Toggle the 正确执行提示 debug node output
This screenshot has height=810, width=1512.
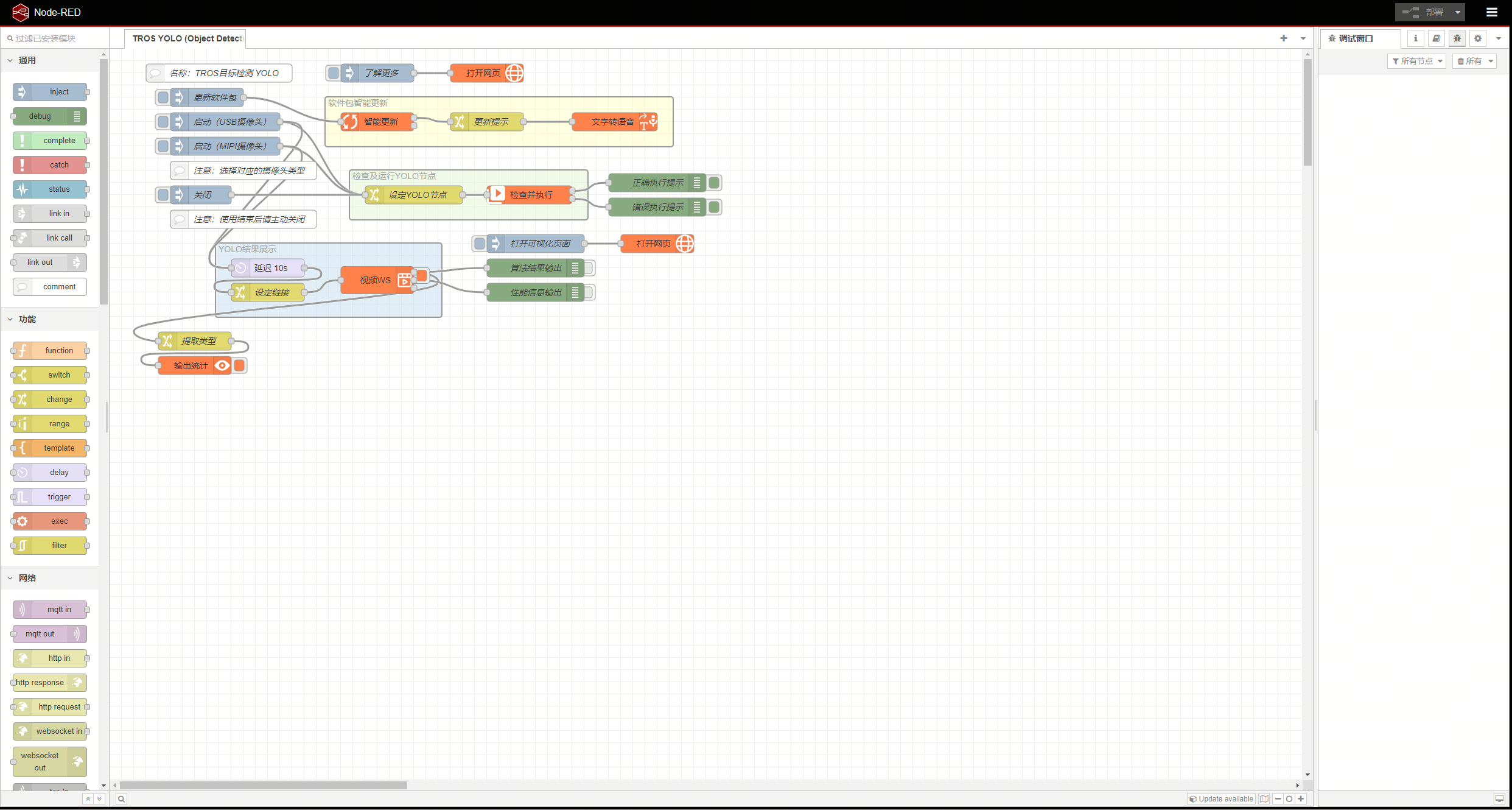pyautogui.click(x=715, y=183)
